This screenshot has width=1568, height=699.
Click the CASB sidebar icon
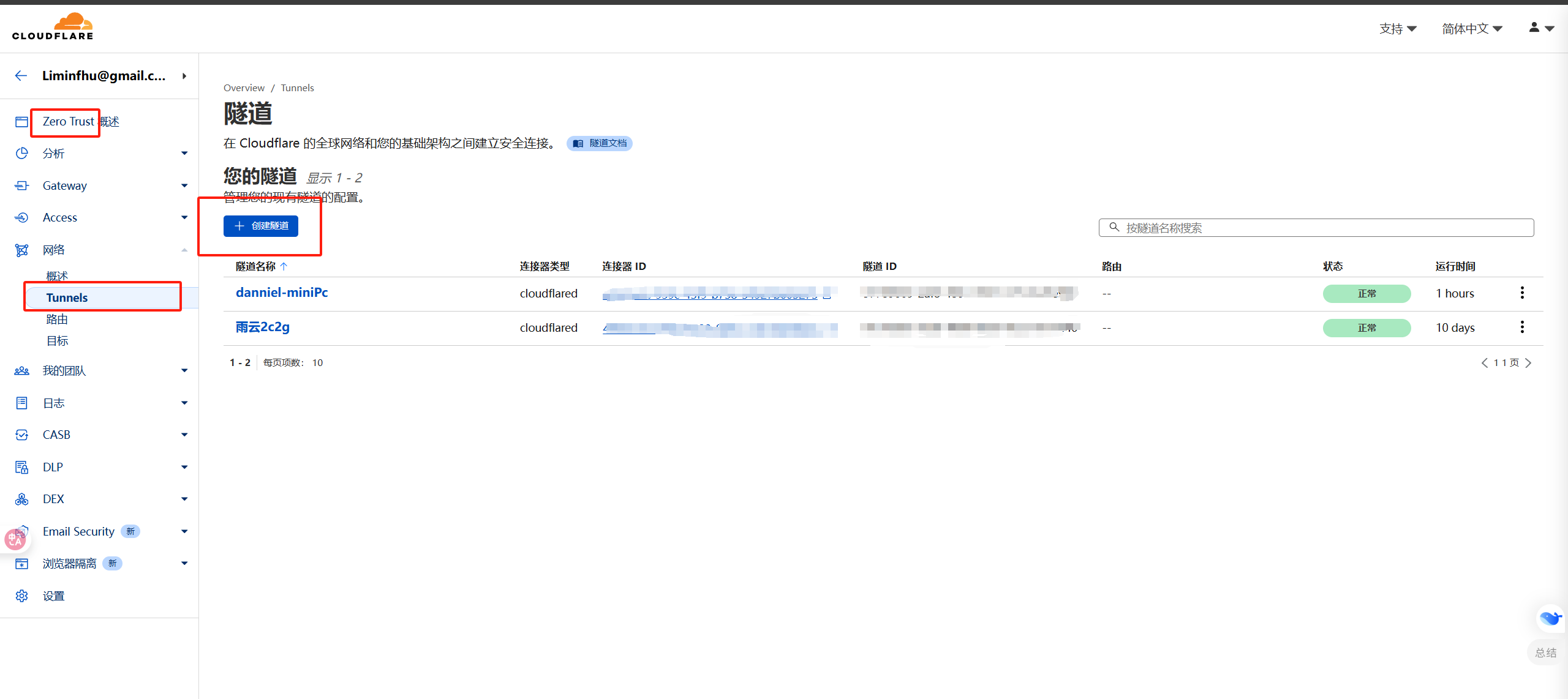coord(22,435)
